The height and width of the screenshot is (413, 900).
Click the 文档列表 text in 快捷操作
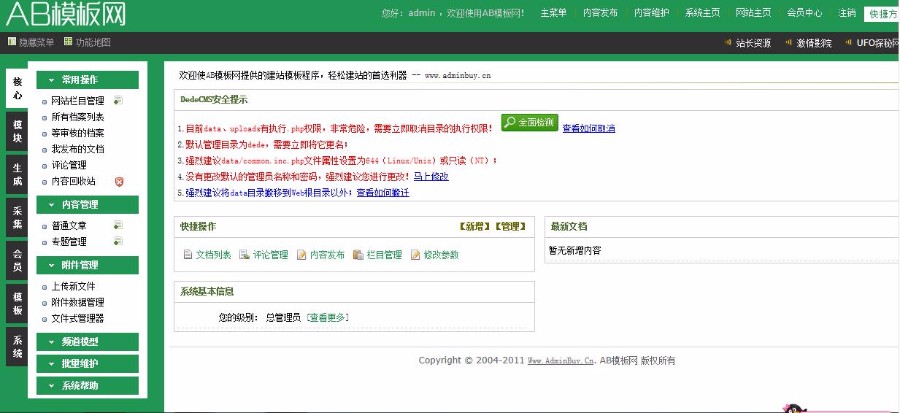pos(214,255)
